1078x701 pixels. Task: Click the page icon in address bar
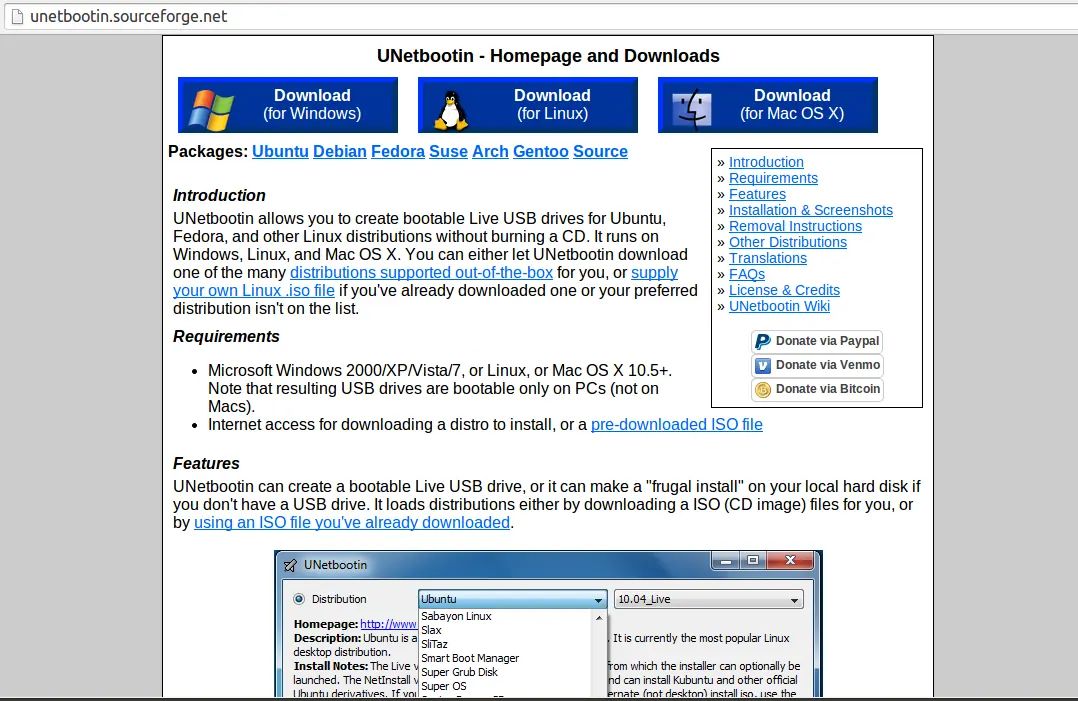tap(17, 16)
